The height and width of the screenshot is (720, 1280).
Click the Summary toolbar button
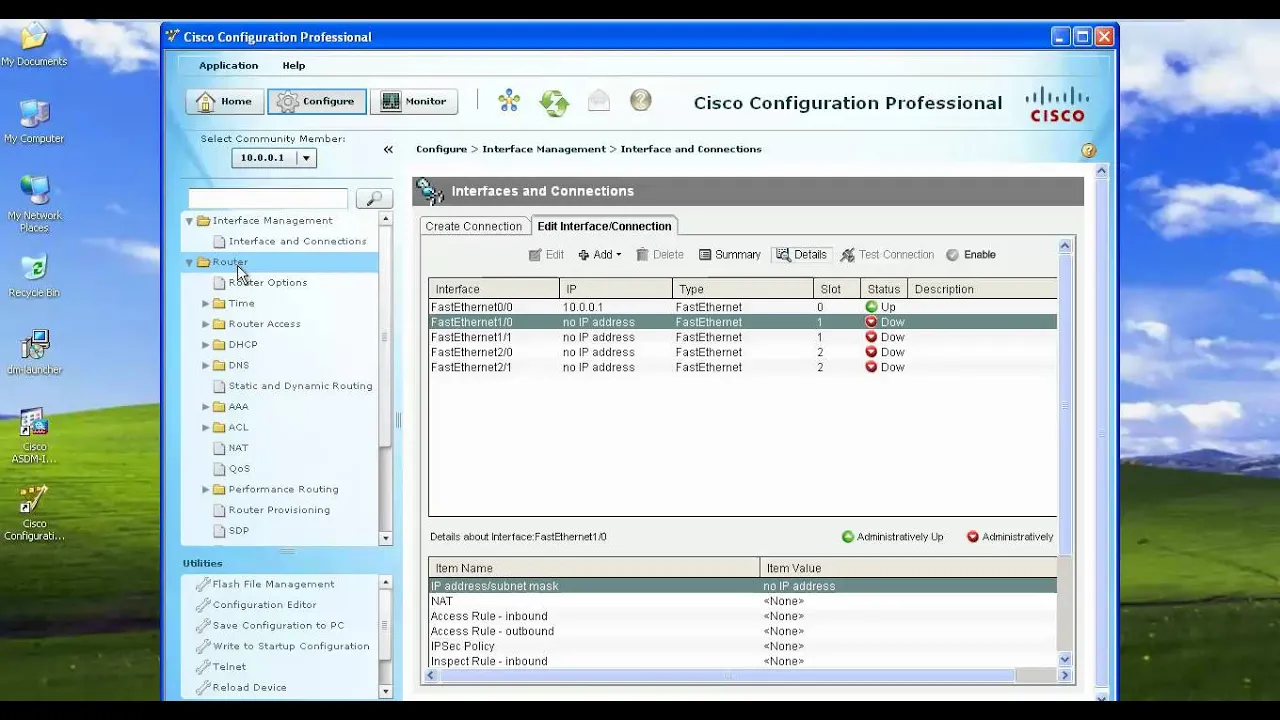(730, 255)
